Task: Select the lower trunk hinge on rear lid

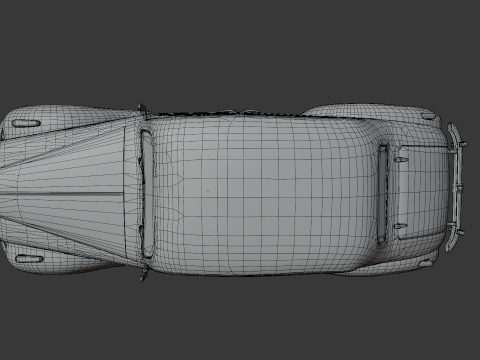Action: 400,226
